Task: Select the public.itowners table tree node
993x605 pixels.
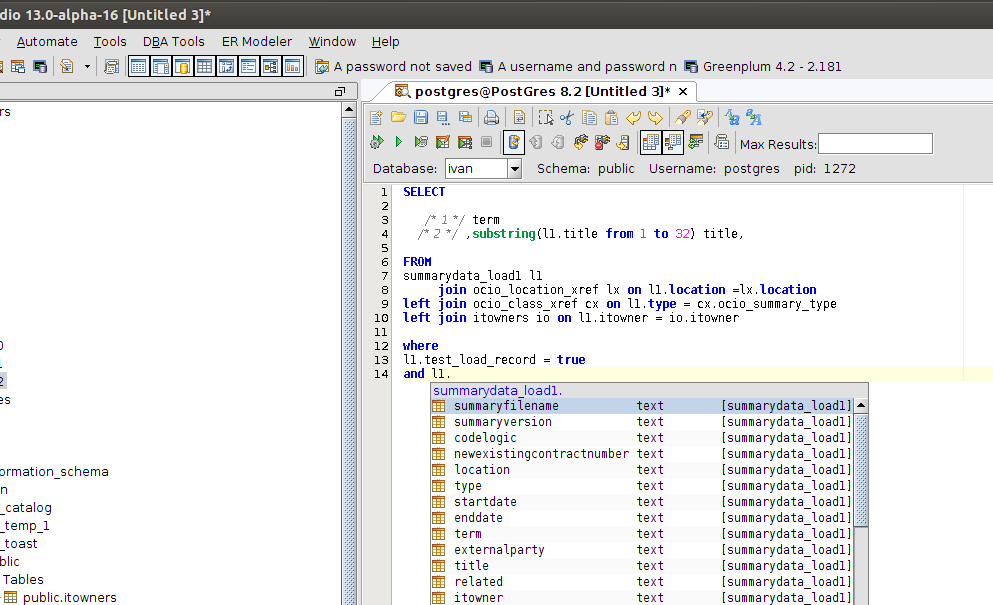Action: (x=69, y=597)
